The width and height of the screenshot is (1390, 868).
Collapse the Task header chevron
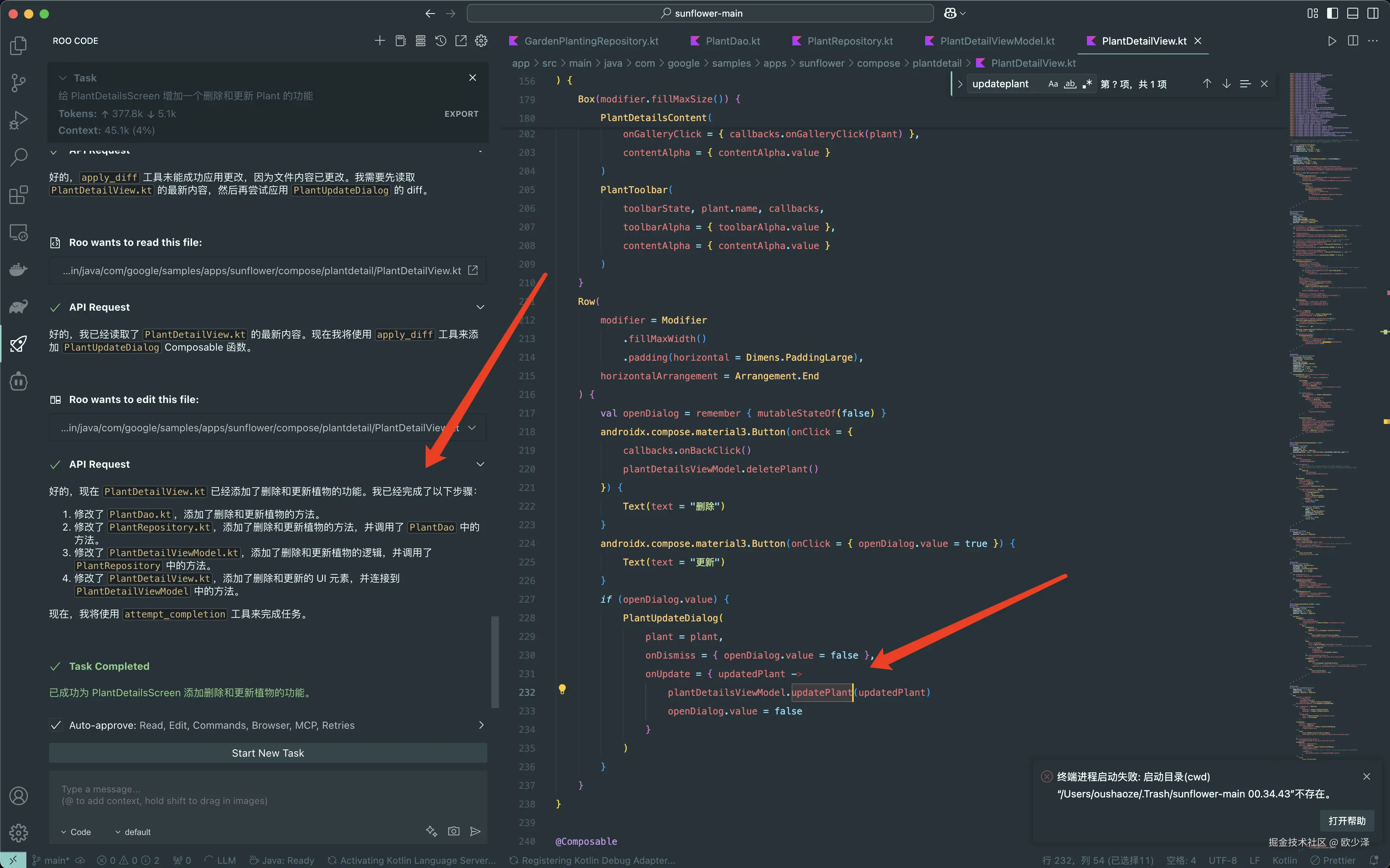(x=62, y=78)
